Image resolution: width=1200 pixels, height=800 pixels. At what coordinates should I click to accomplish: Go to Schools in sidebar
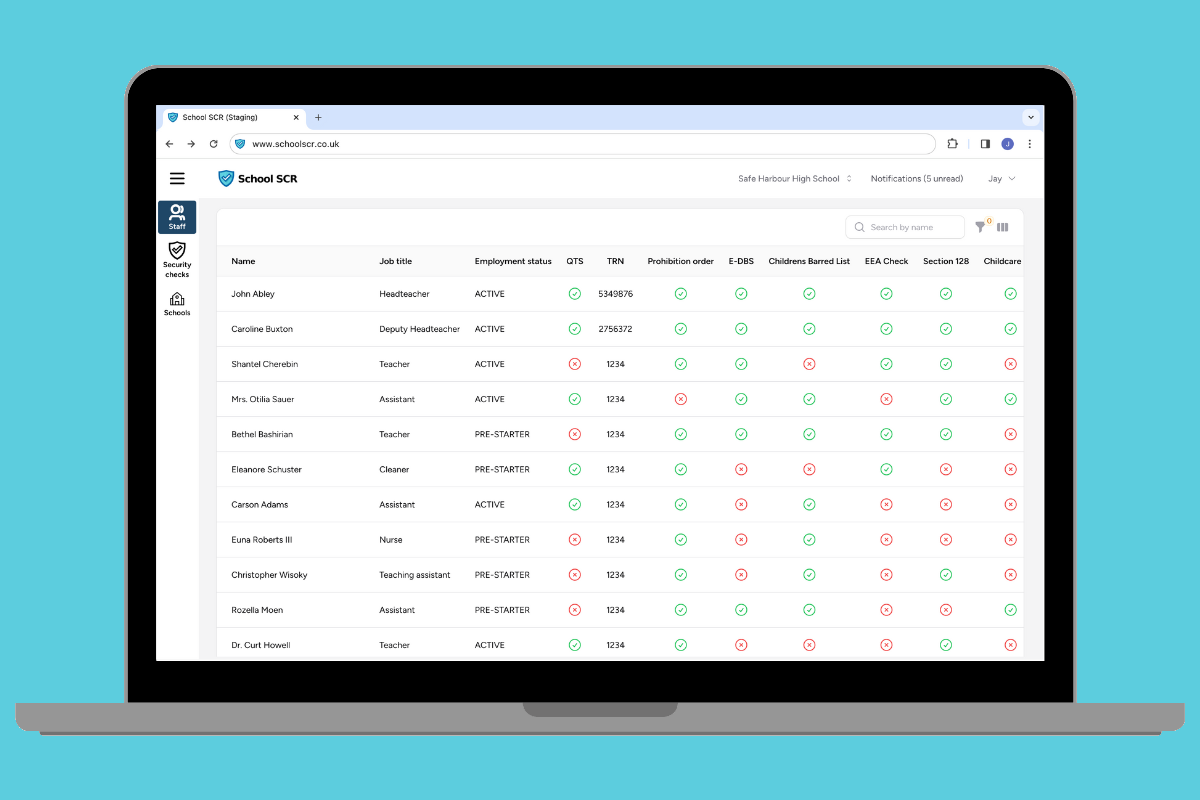click(x=177, y=304)
